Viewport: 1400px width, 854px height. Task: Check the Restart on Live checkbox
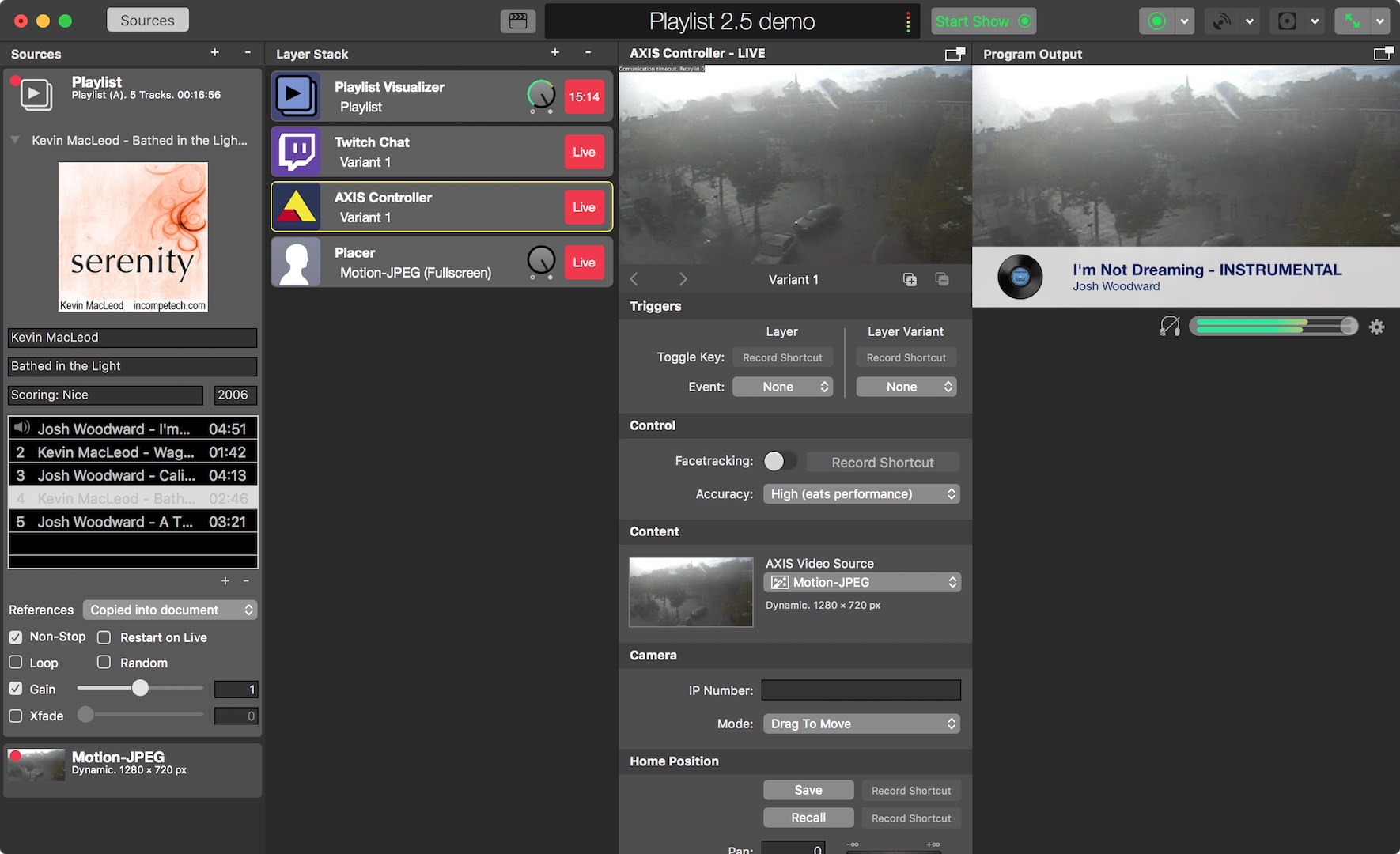(104, 637)
